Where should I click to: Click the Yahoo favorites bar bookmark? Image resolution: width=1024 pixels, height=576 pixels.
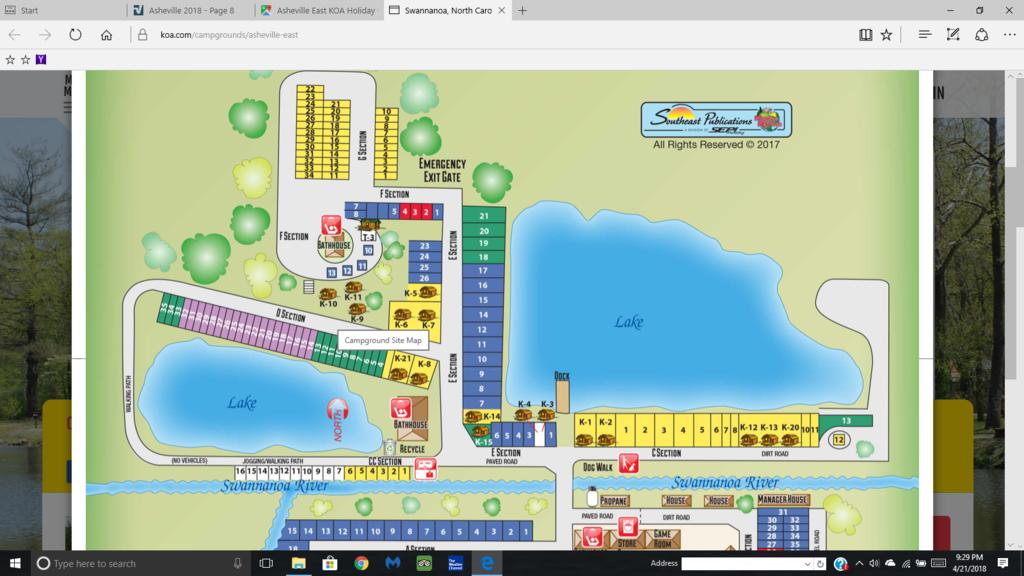pos(40,59)
